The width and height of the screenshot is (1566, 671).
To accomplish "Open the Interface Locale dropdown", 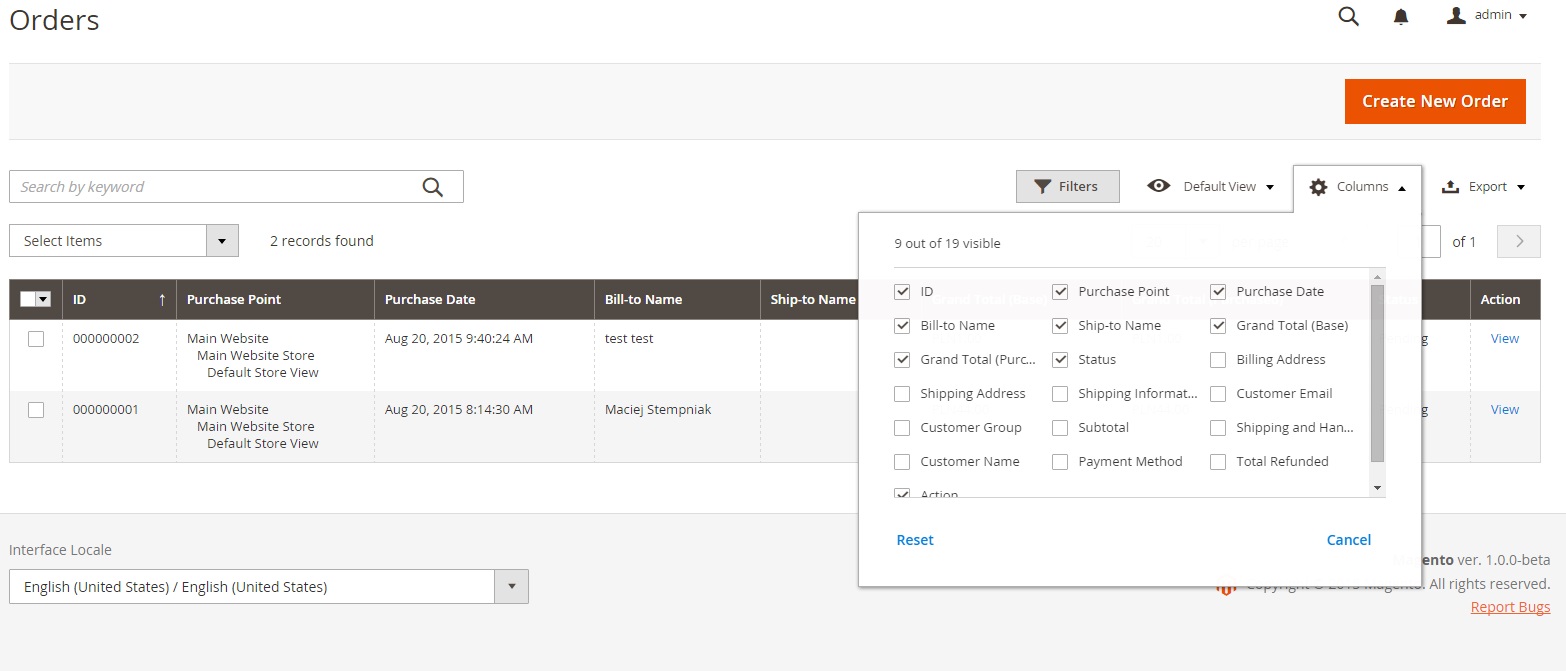I will [511, 586].
